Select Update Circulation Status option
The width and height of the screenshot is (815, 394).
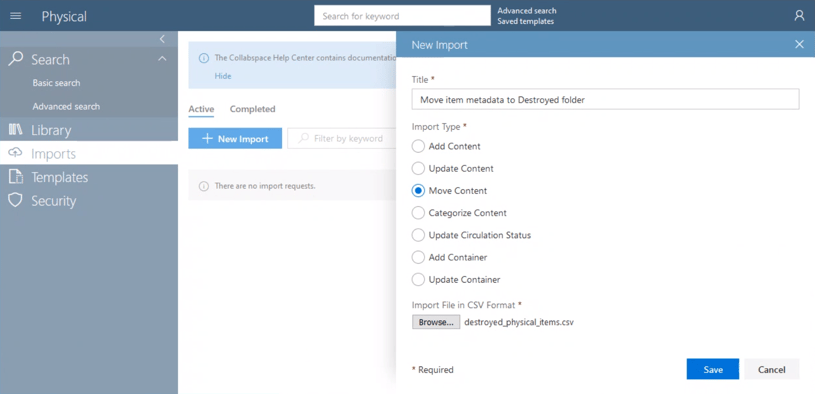click(x=418, y=235)
